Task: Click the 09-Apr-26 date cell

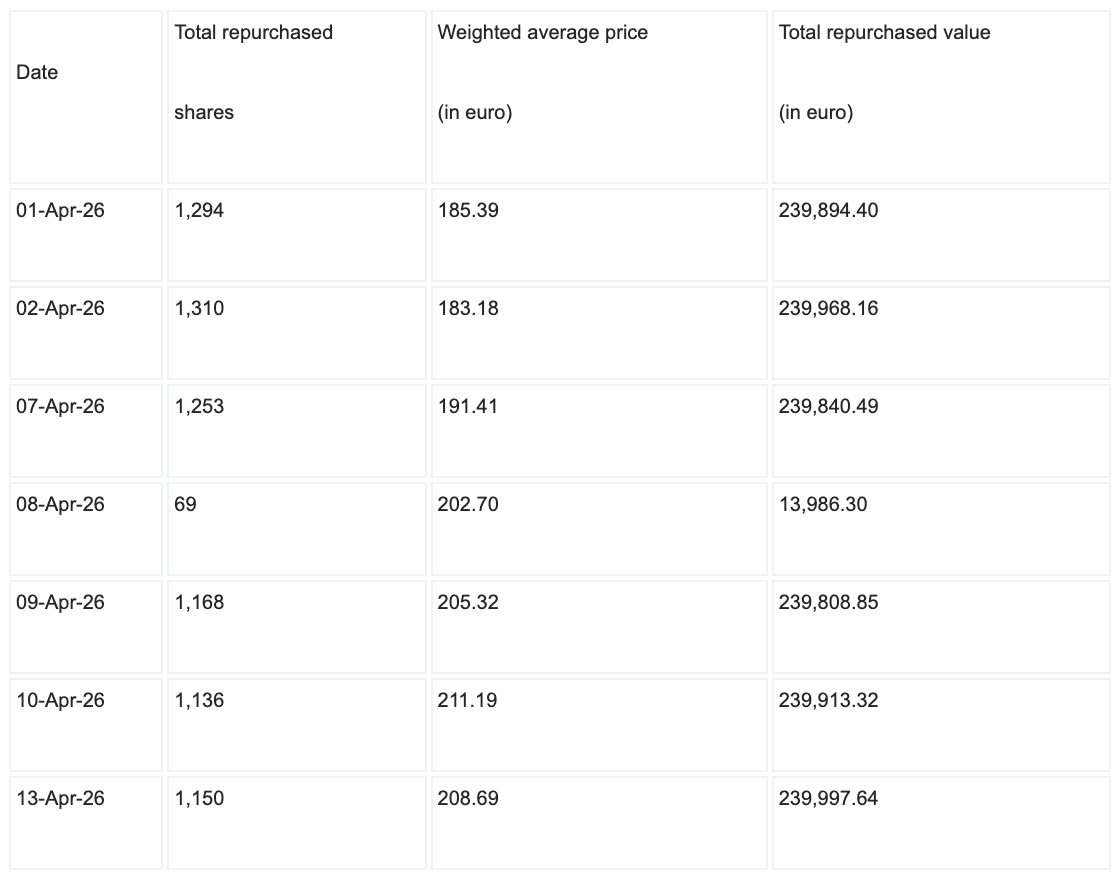Action: tap(86, 626)
